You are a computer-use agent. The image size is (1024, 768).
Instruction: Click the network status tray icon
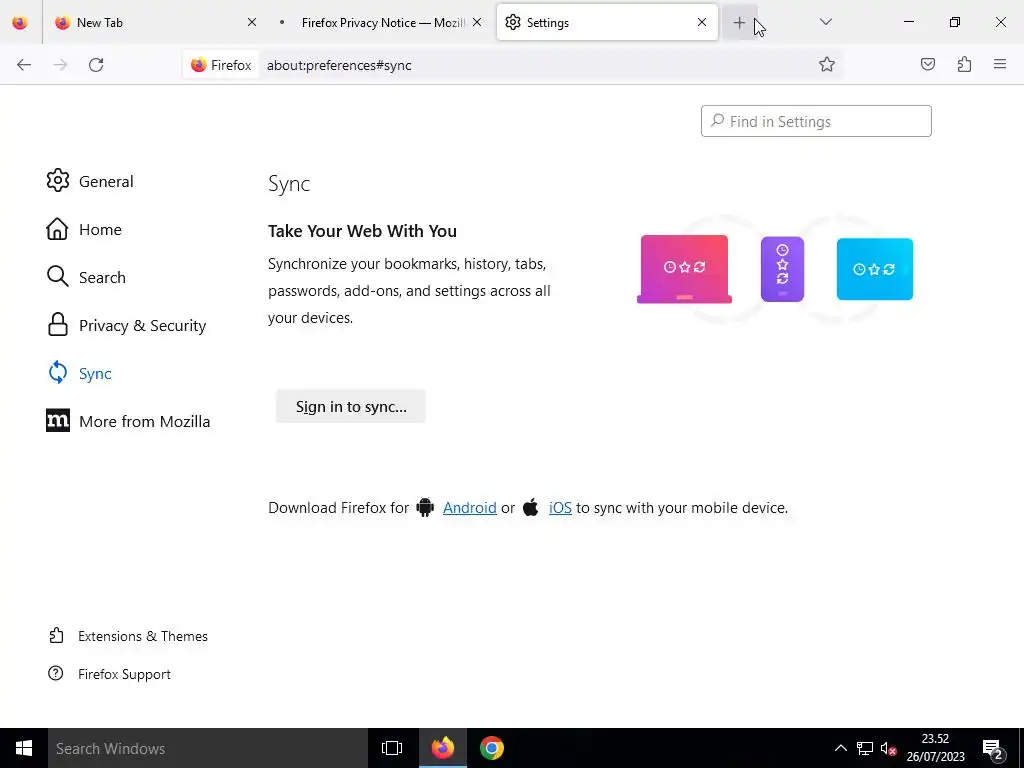click(x=865, y=748)
